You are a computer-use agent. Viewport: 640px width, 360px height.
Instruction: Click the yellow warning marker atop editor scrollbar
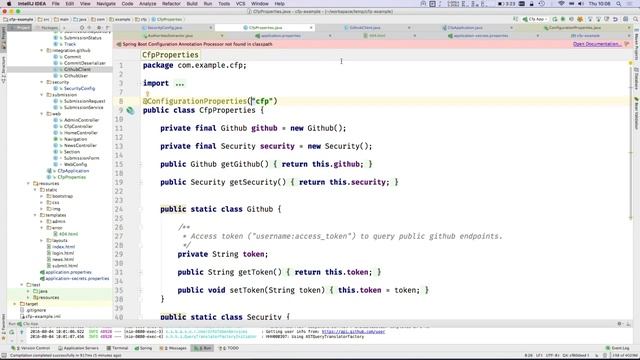coord(630,63)
